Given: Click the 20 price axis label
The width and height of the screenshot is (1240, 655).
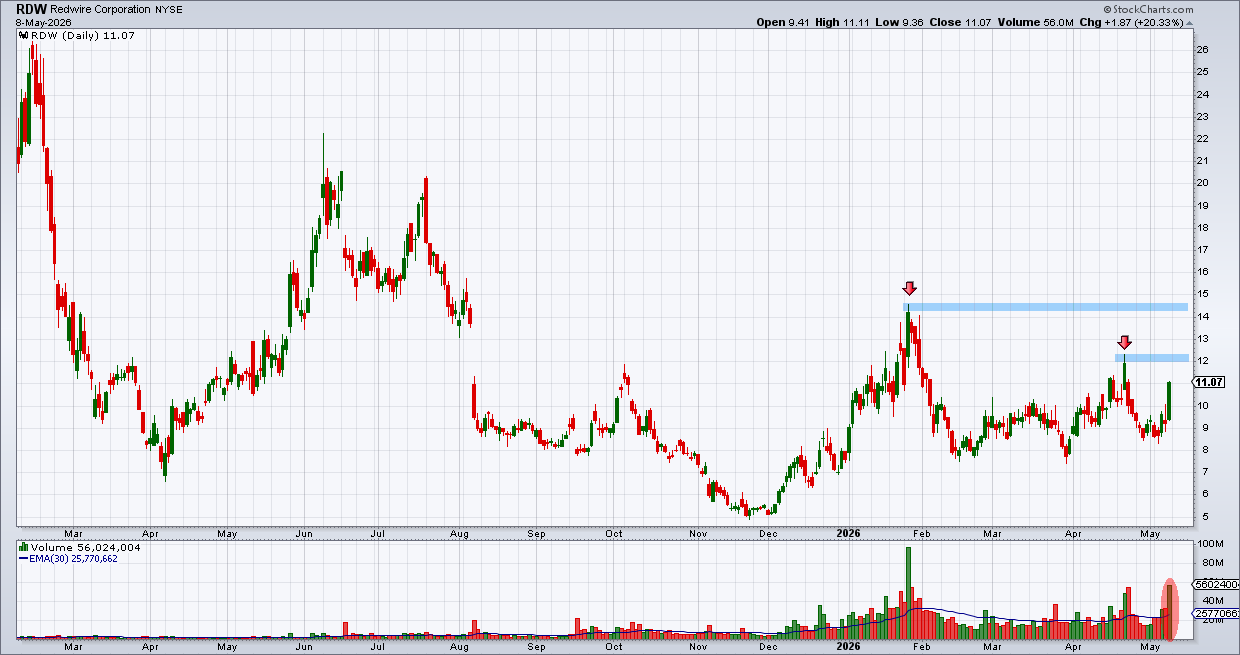Looking at the screenshot, I should [x=1204, y=183].
